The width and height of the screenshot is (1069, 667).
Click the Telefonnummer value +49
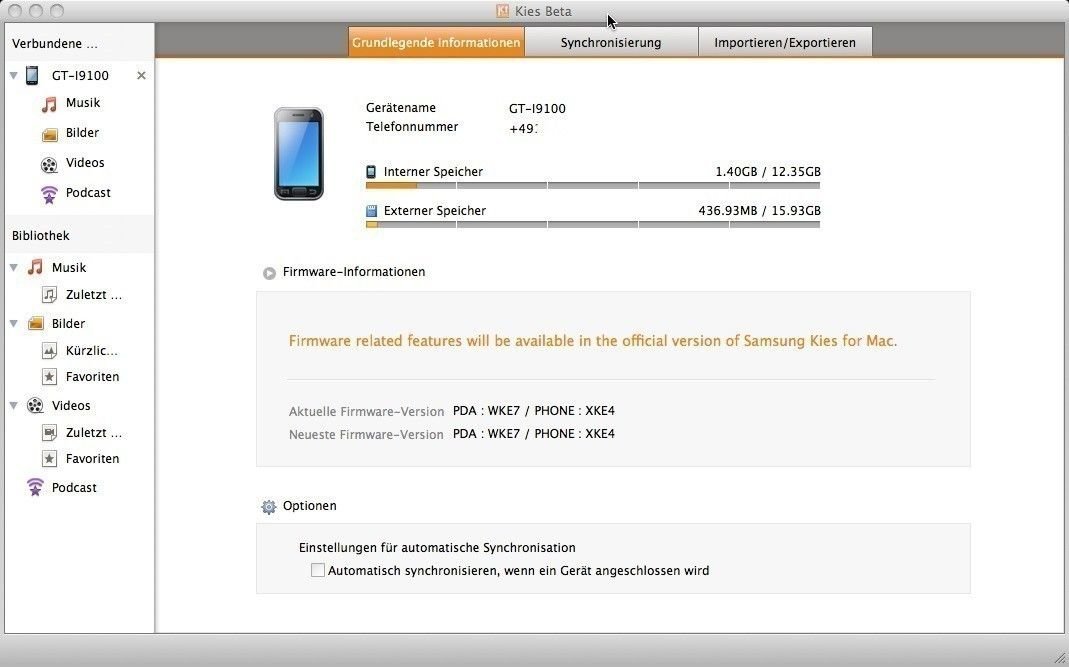click(x=524, y=128)
